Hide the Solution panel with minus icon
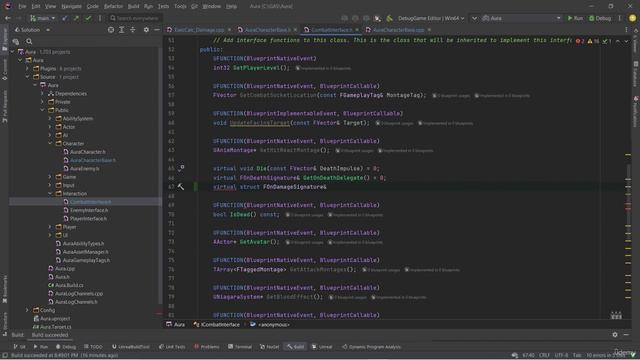This screenshot has width=640, height=360. pos(157,30)
